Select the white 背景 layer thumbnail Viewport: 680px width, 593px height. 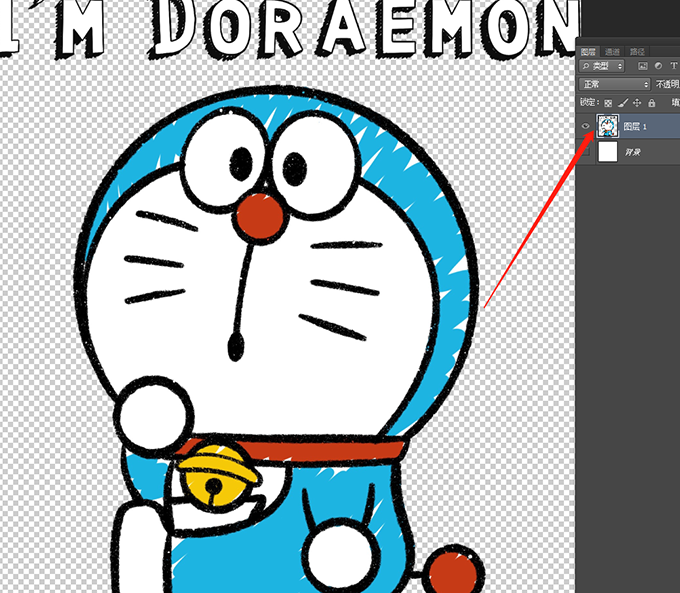tap(608, 152)
